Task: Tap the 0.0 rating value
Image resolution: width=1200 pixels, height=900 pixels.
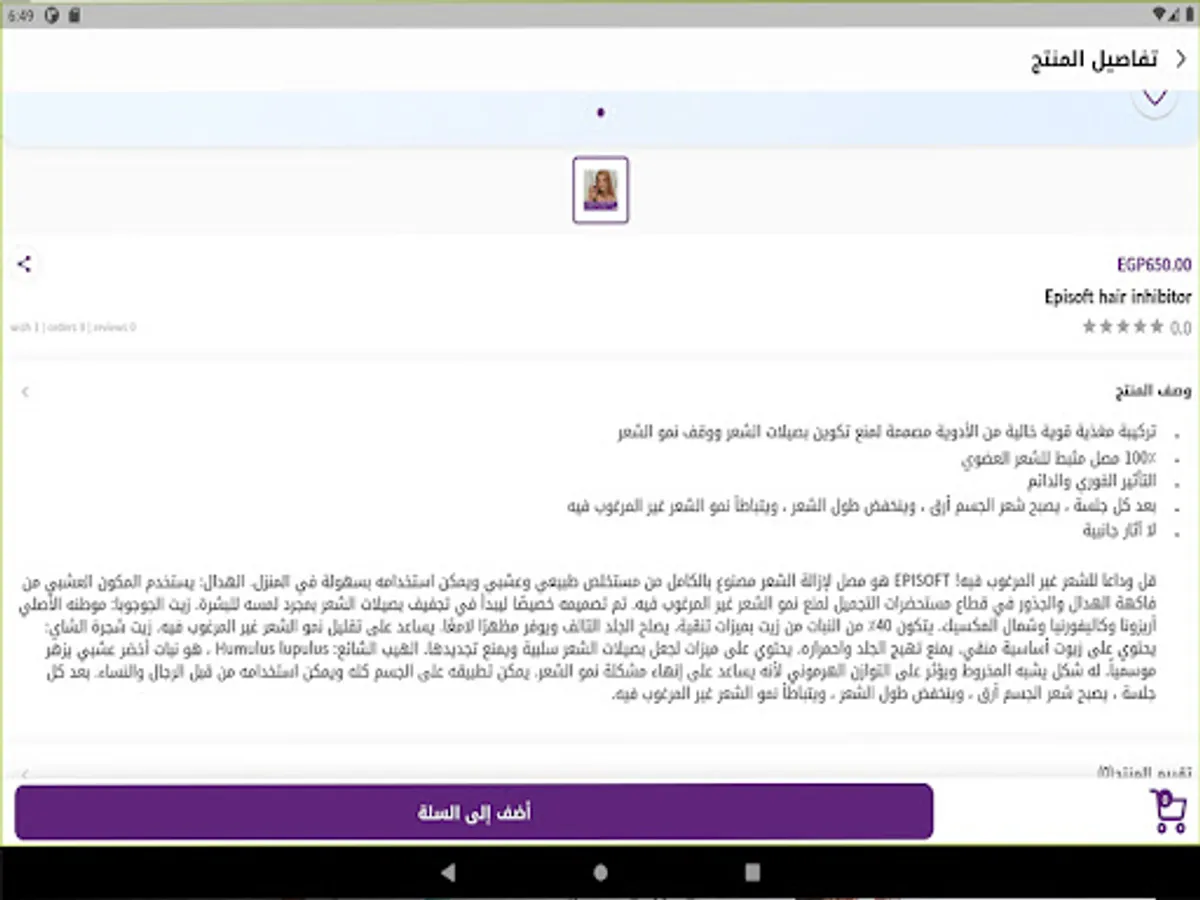Action: coord(1181,327)
